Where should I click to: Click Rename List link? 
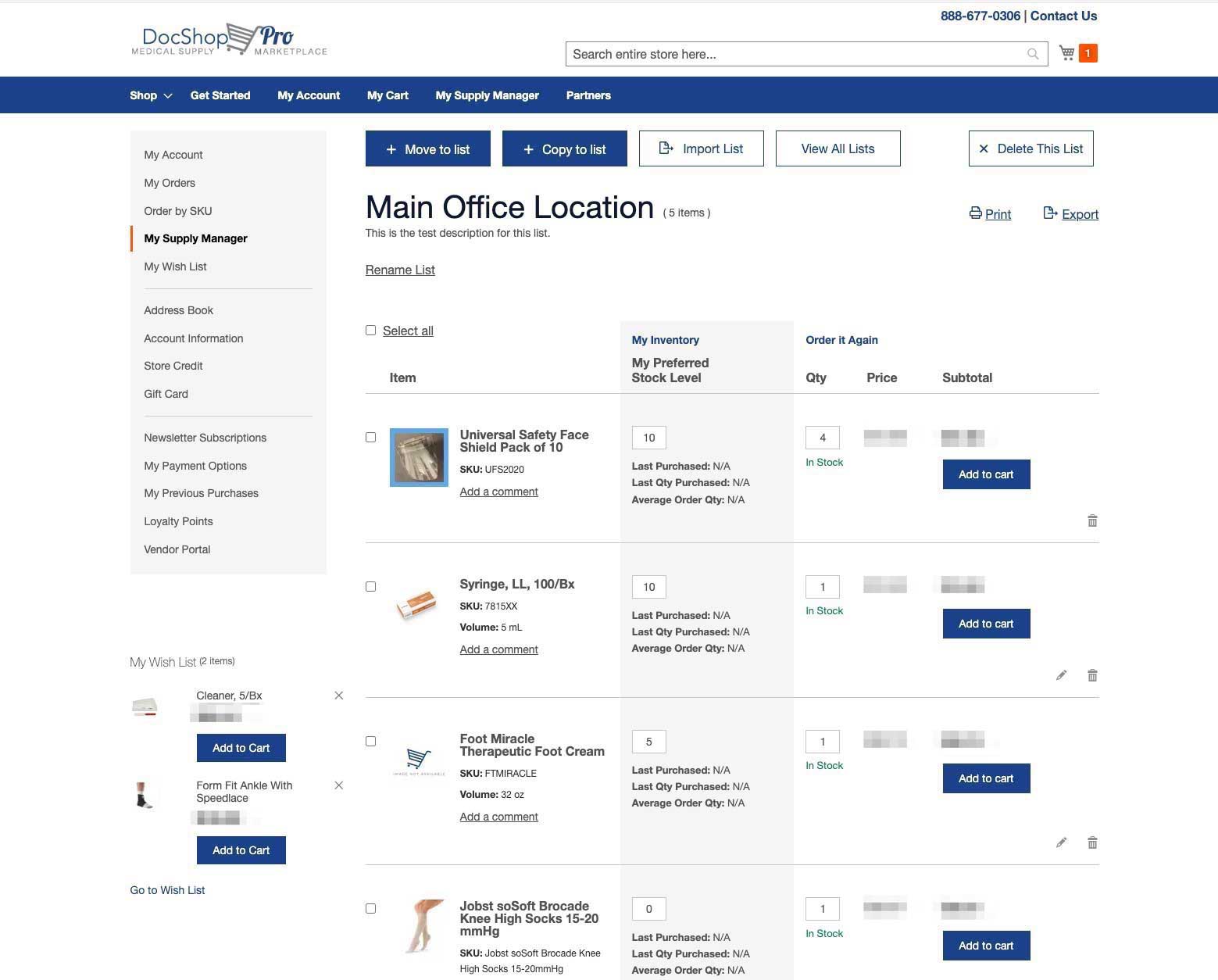click(x=400, y=270)
